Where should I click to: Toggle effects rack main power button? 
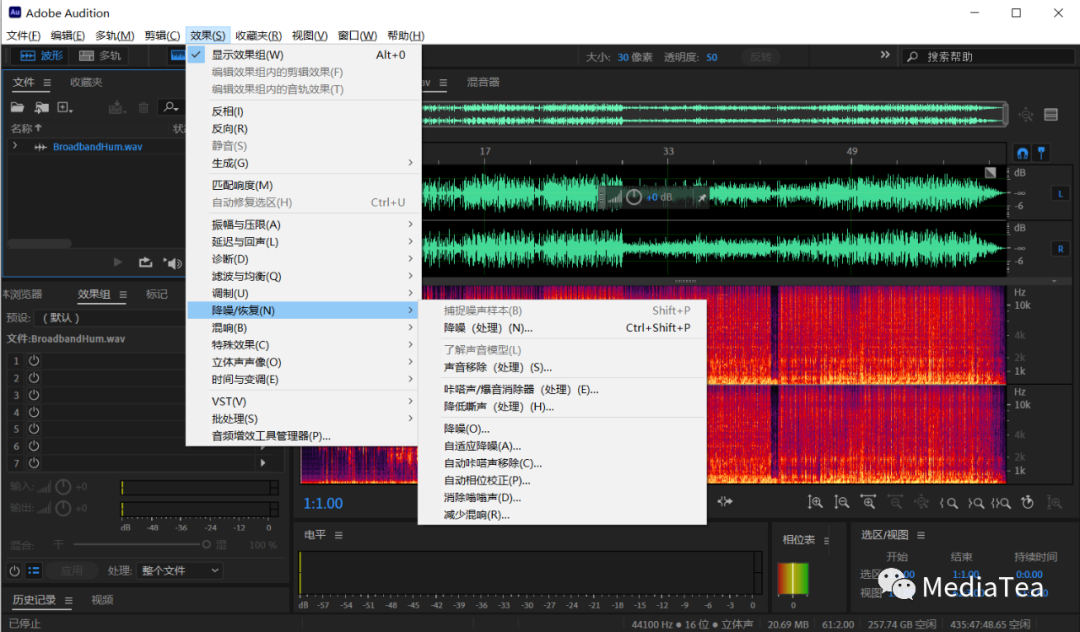click(x=14, y=571)
